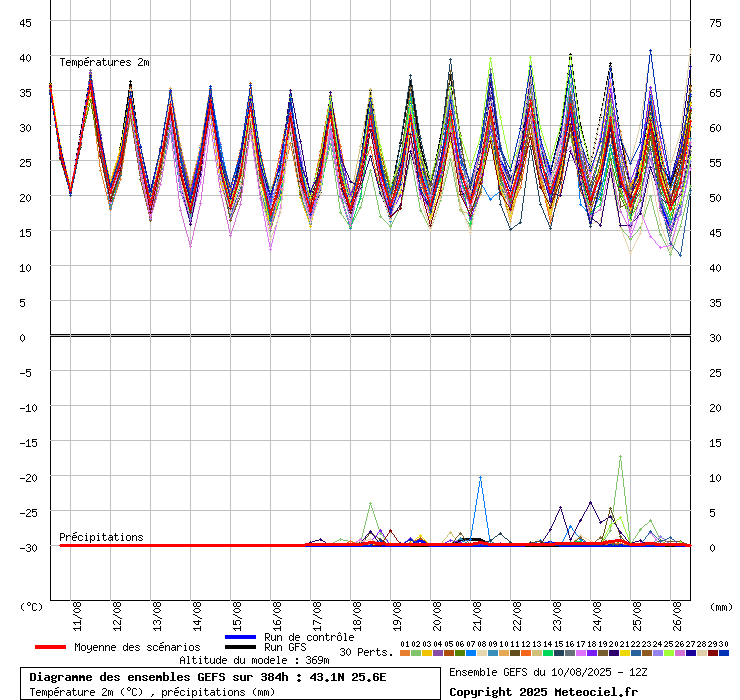Viewport: 740px width, 700px height.
Task: Click the violet swatch labeled 18
Action: pyautogui.click(x=592, y=653)
